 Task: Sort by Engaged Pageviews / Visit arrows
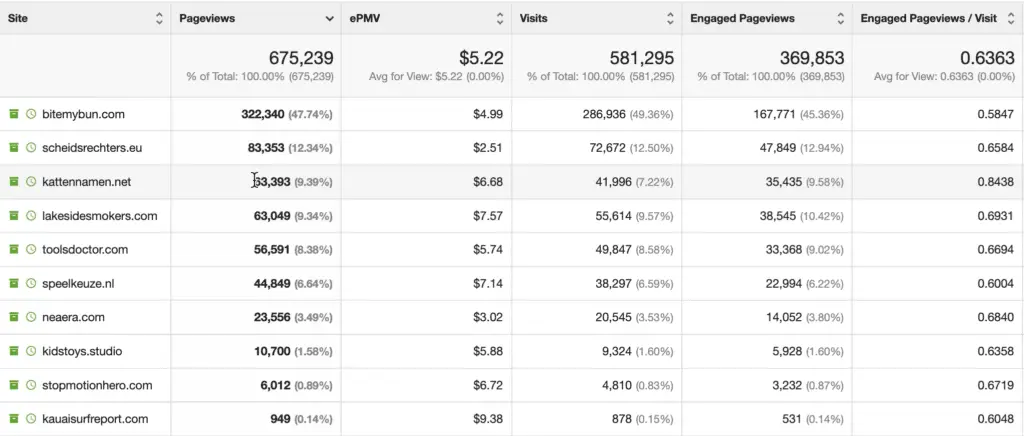click(x=1011, y=18)
